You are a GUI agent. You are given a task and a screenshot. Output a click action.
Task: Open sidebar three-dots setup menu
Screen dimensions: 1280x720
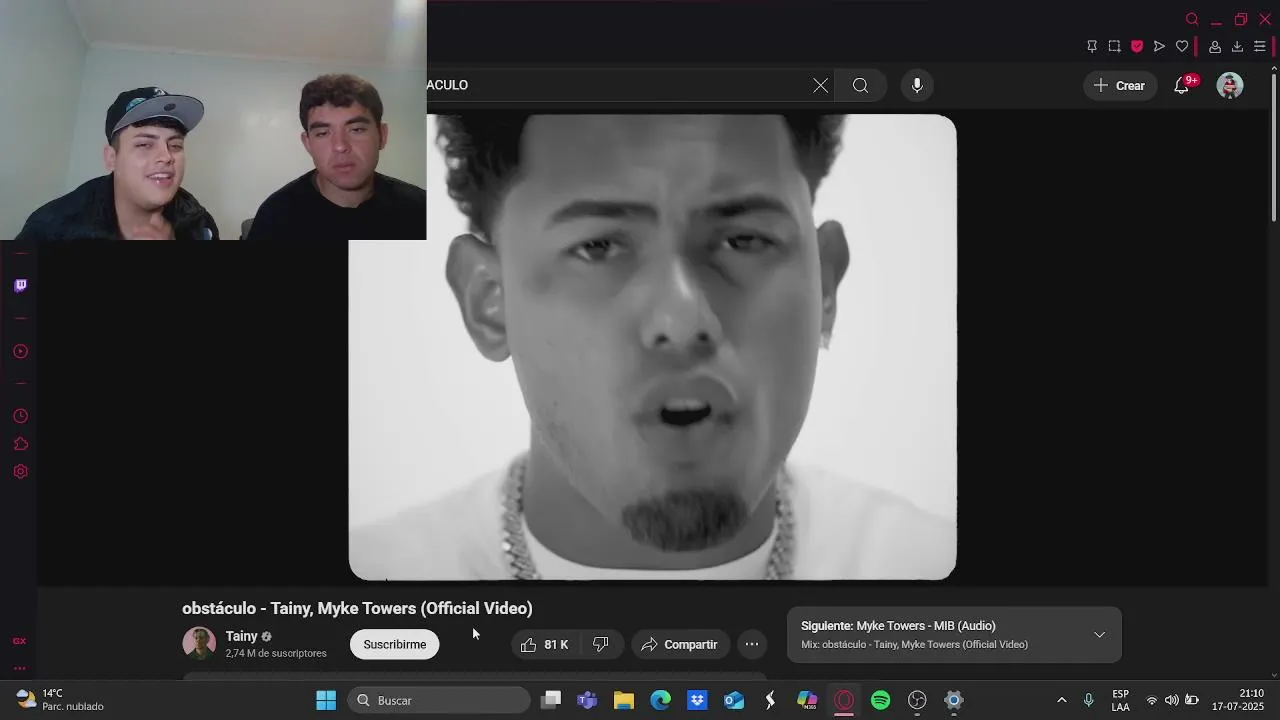point(20,668)
